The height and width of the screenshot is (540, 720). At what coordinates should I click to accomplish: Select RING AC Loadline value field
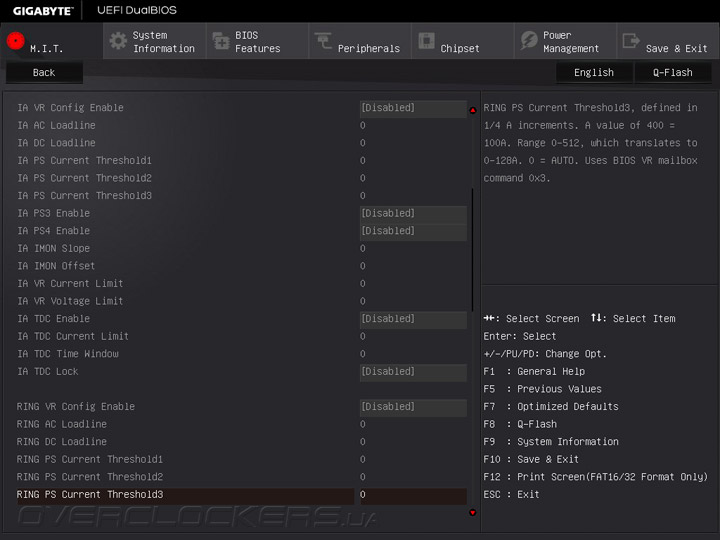363,424
